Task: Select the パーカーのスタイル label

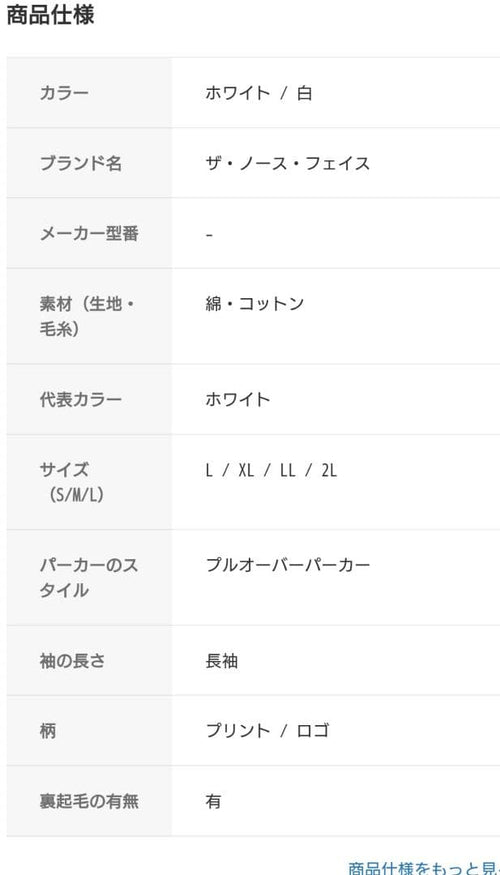Action: [x=89, y=578]
